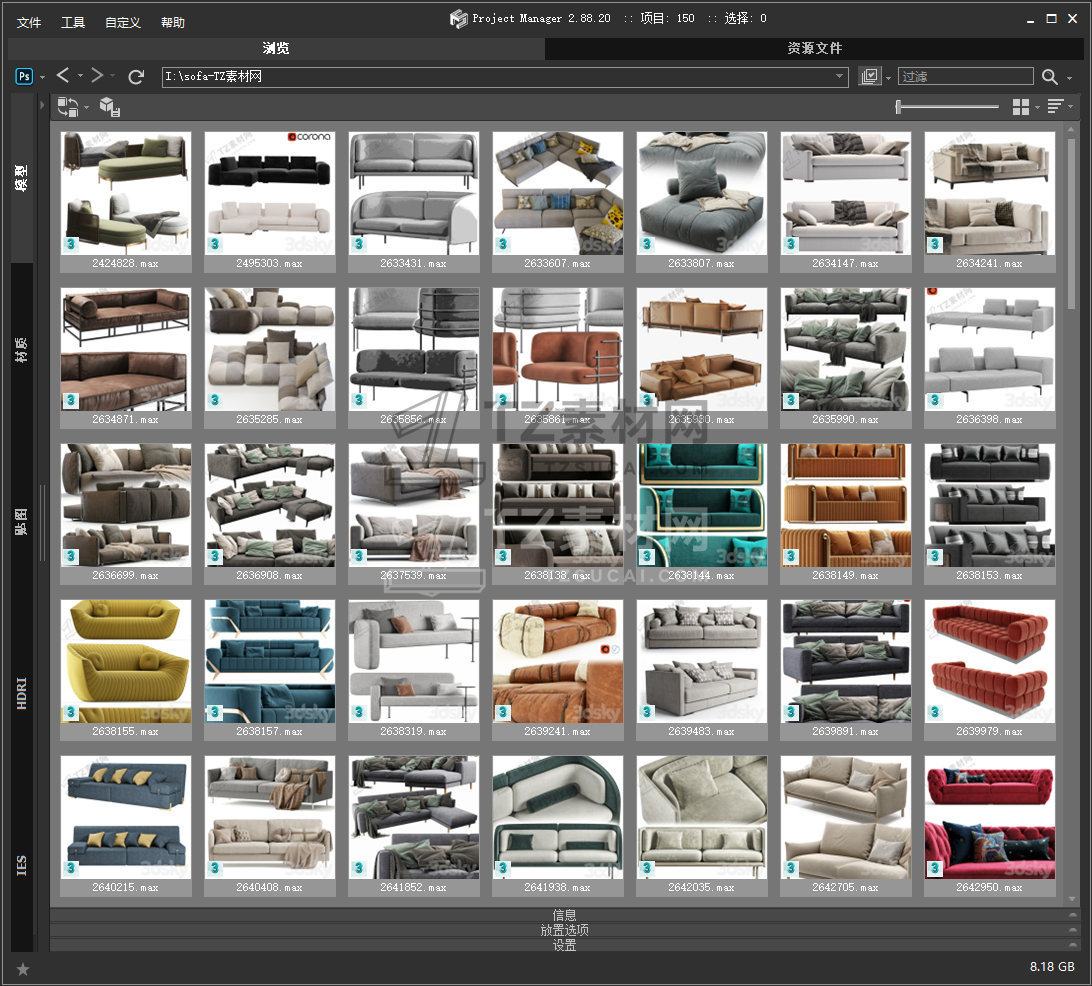Click the Photoshop Ps icon in toolbar
Viewport: 1092px width, 986px height.
point(24,76)
